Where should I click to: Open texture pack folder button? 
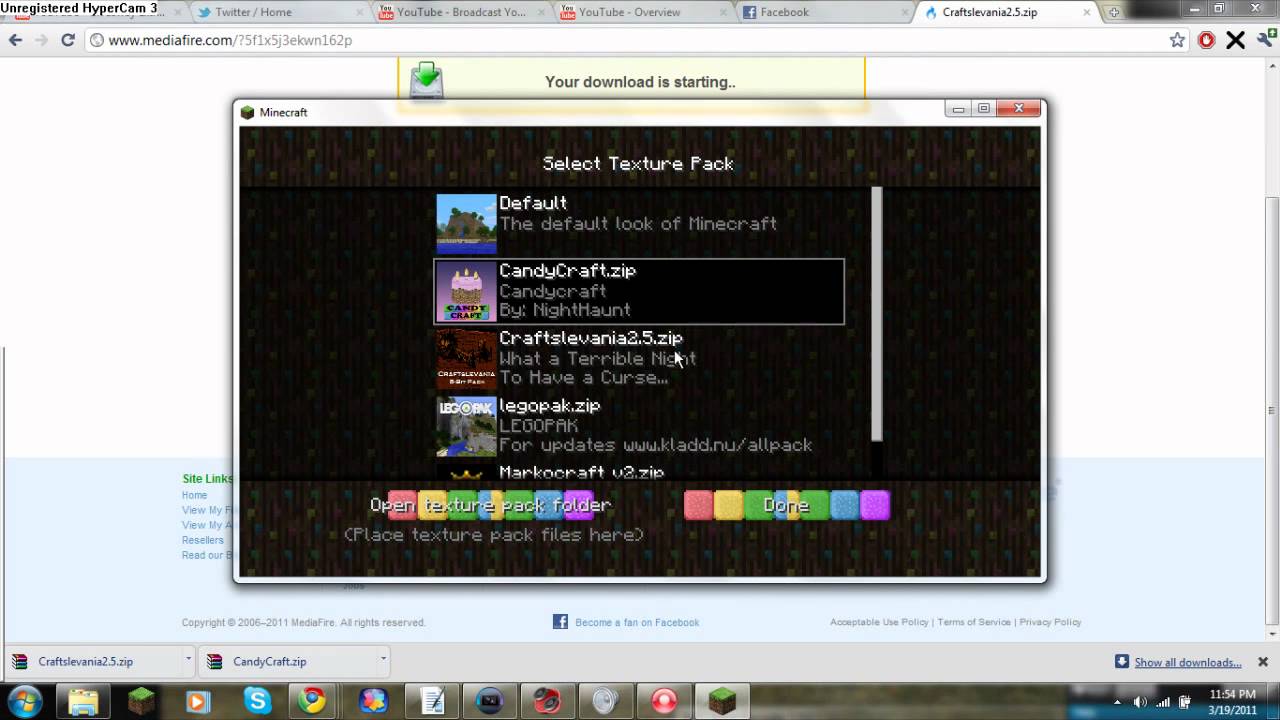point(490,505)
